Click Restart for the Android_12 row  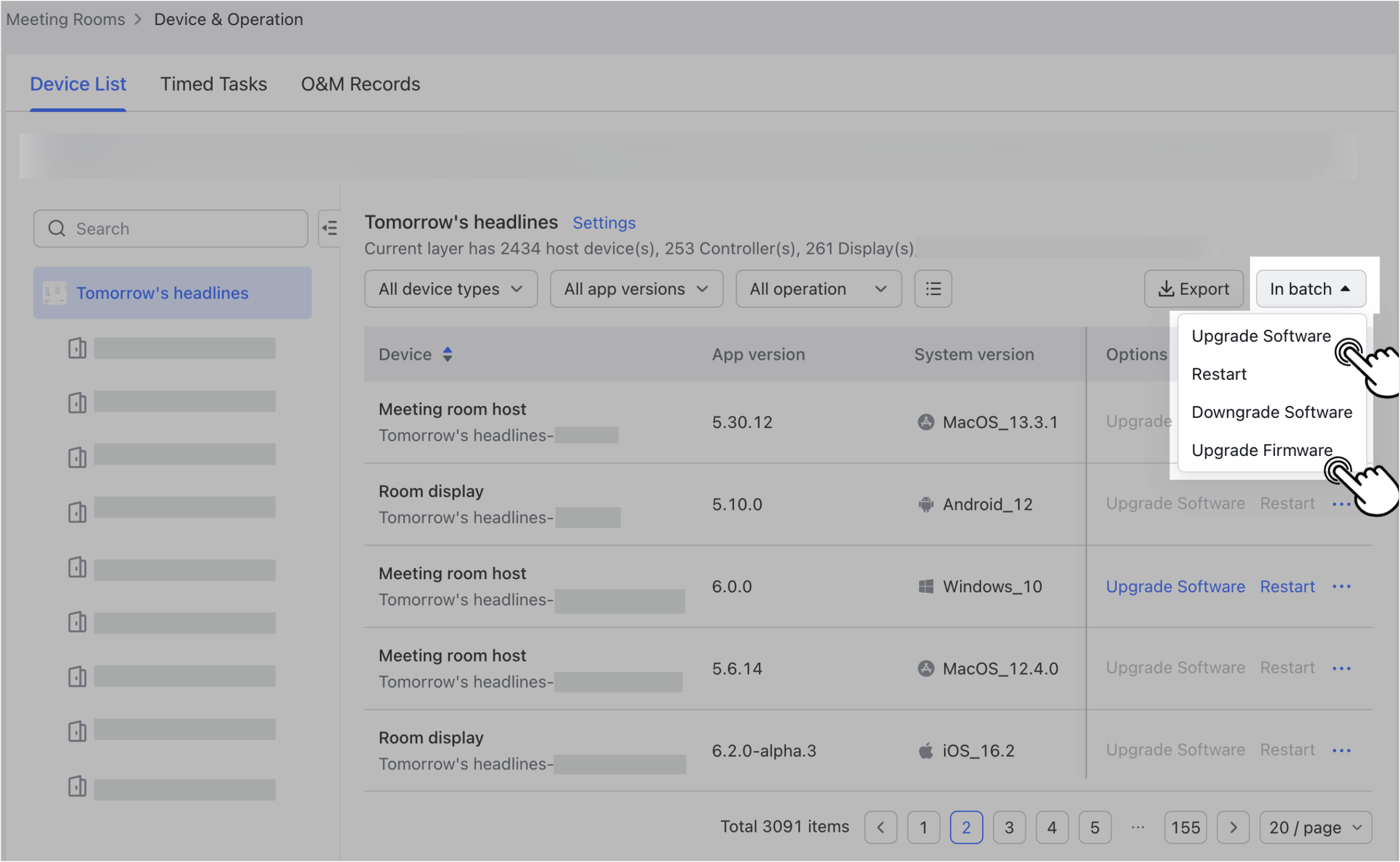coord(1287,504)
